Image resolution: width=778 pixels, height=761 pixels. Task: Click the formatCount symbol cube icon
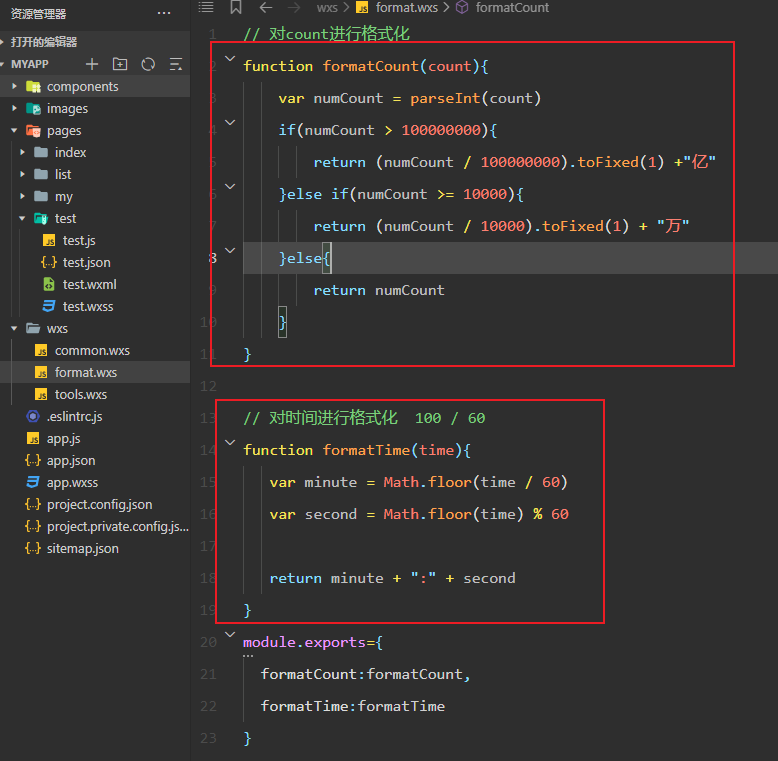(x=462, y=7)
